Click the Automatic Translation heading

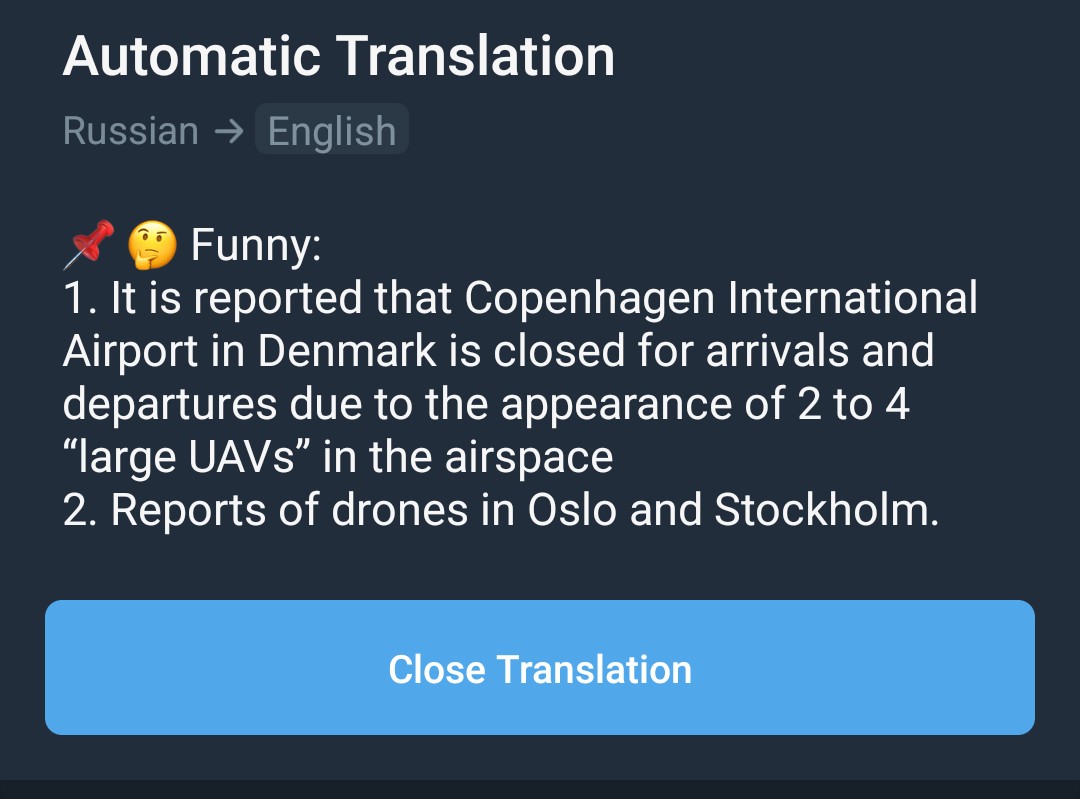tap(339, 56)
